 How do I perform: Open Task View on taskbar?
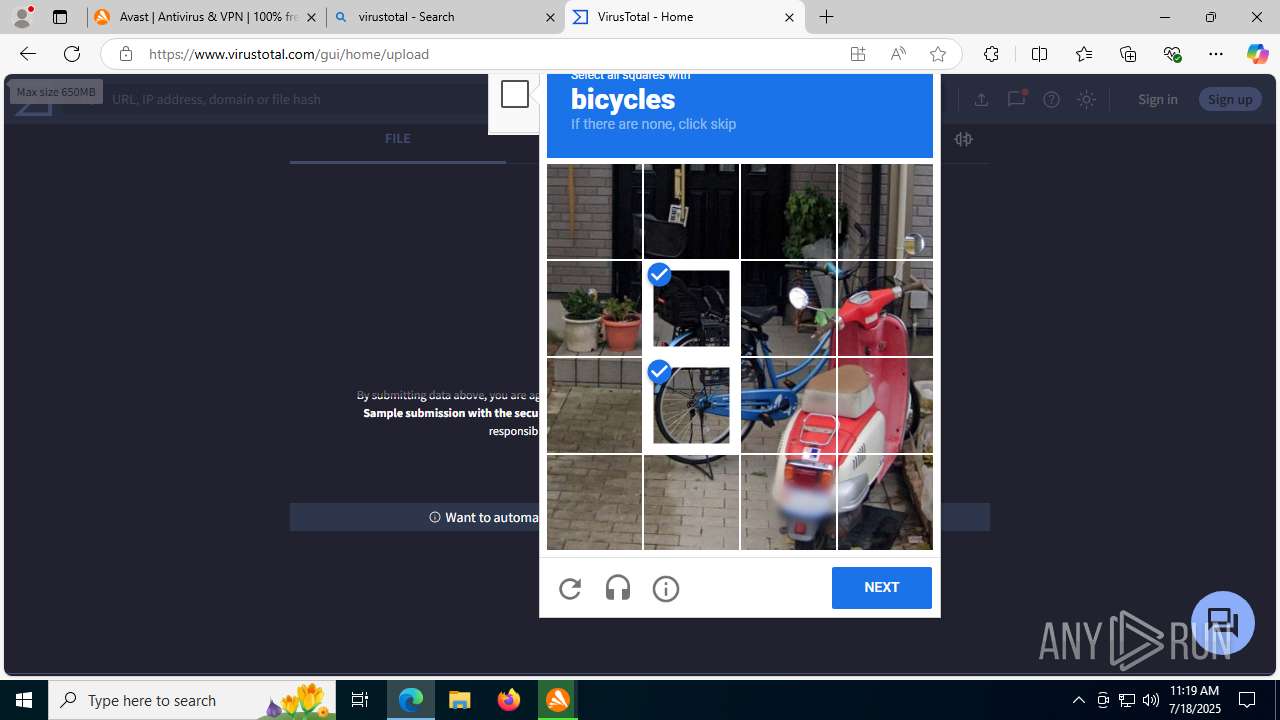pos(360,700)
